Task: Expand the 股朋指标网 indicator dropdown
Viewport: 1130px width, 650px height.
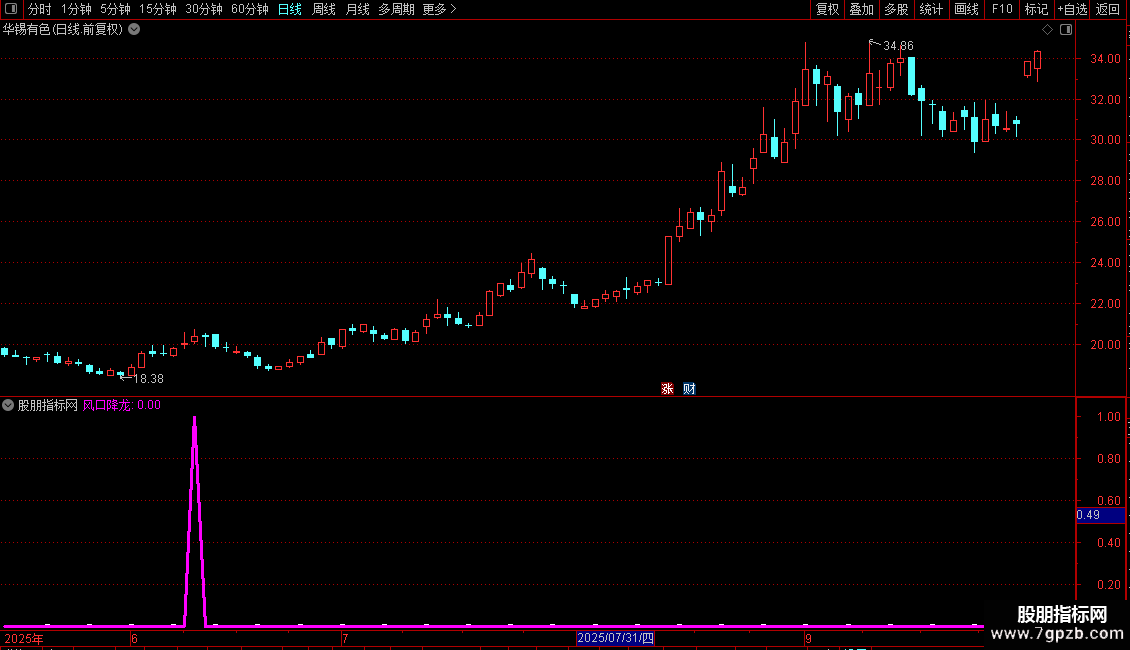Action: coord(8,405)
